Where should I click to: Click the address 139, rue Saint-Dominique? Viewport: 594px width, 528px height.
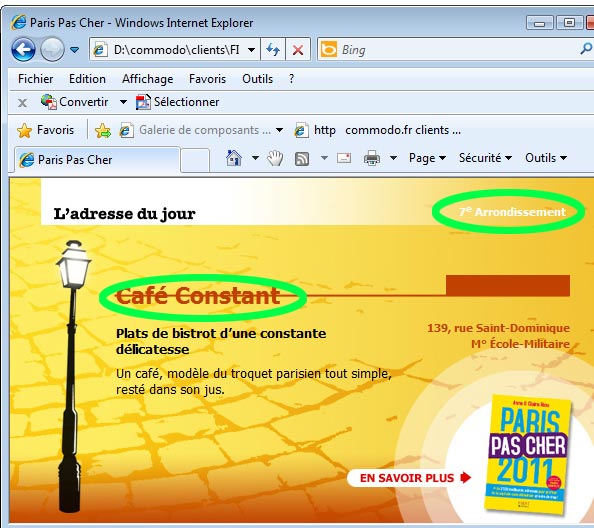pos(499,328)
